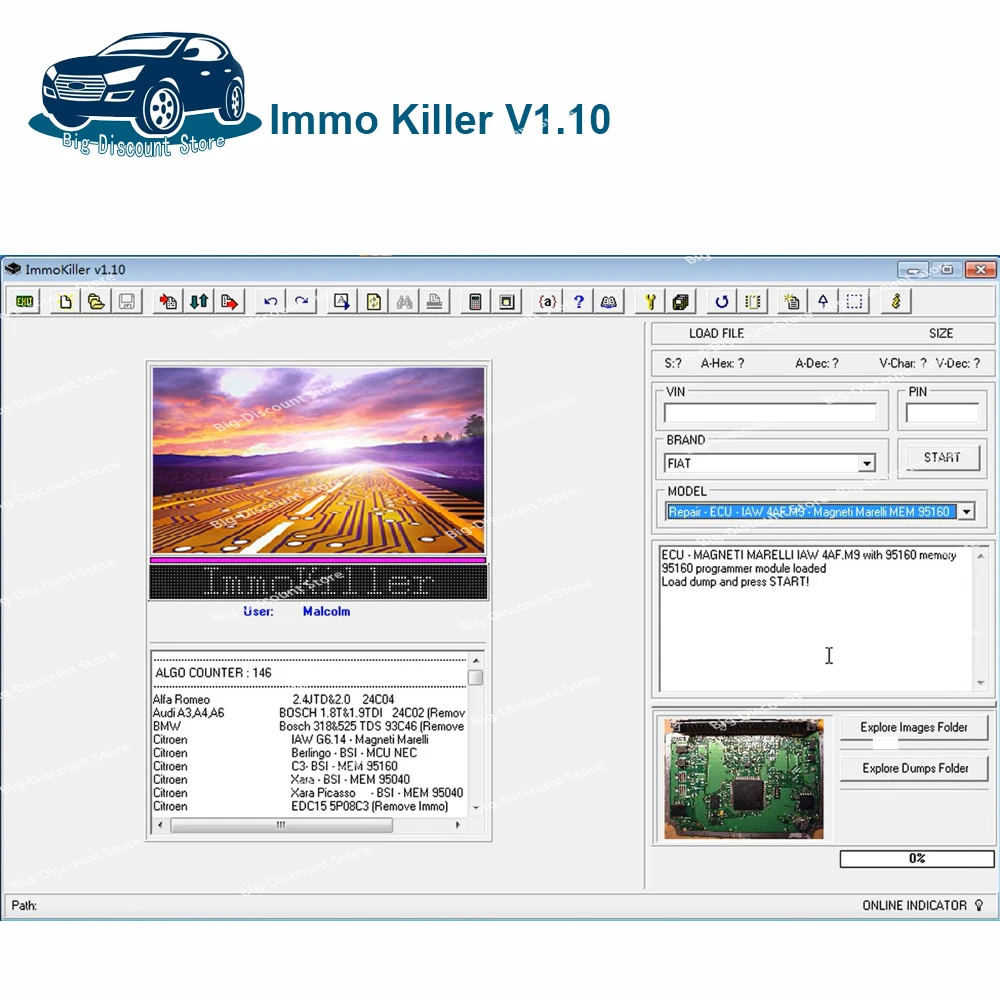
Task: Click the square window toolbar icon
Action: 507,301
